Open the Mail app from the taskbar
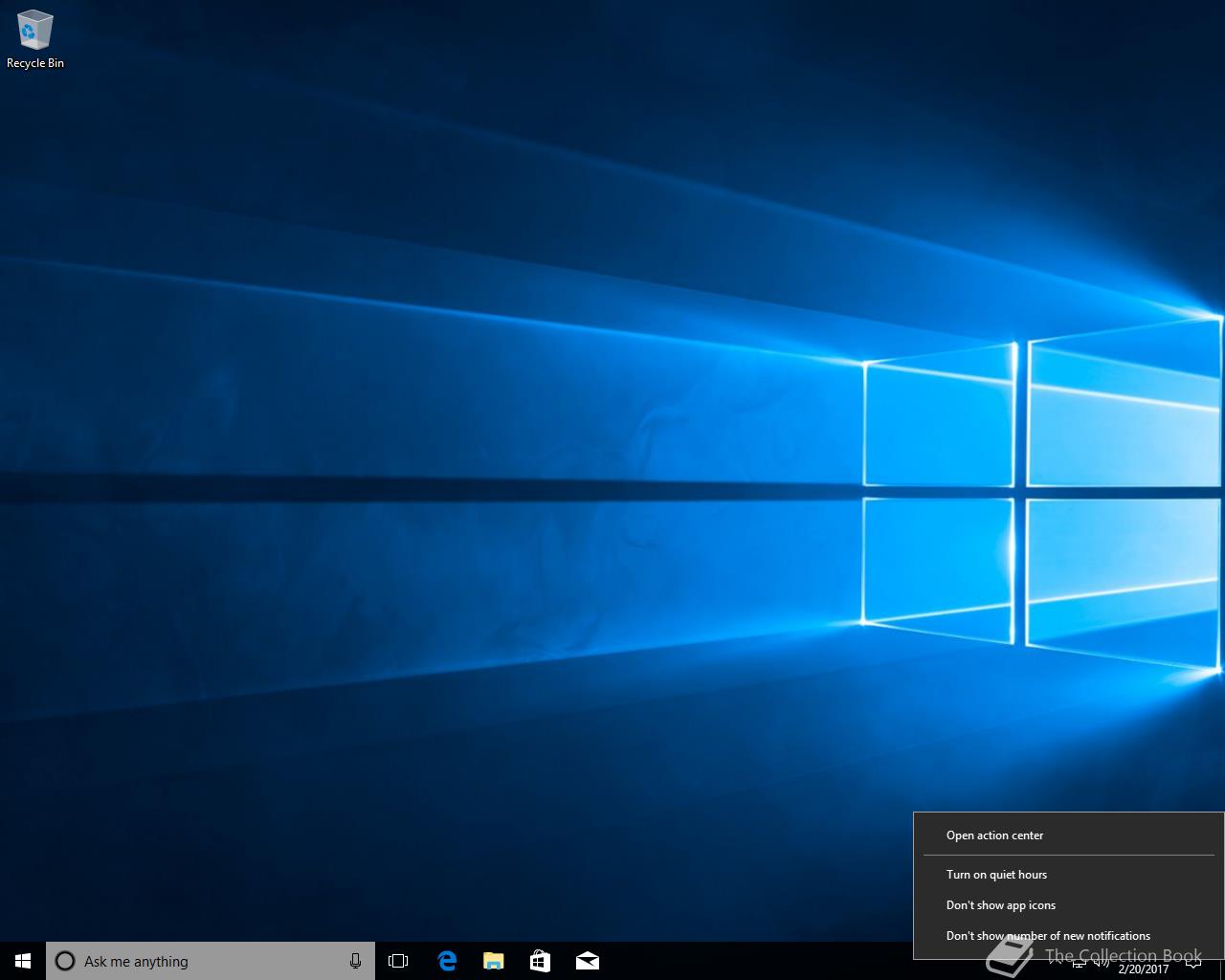Image resolution: width=1225 pixels, height=980 pixels. coord(587,961)
